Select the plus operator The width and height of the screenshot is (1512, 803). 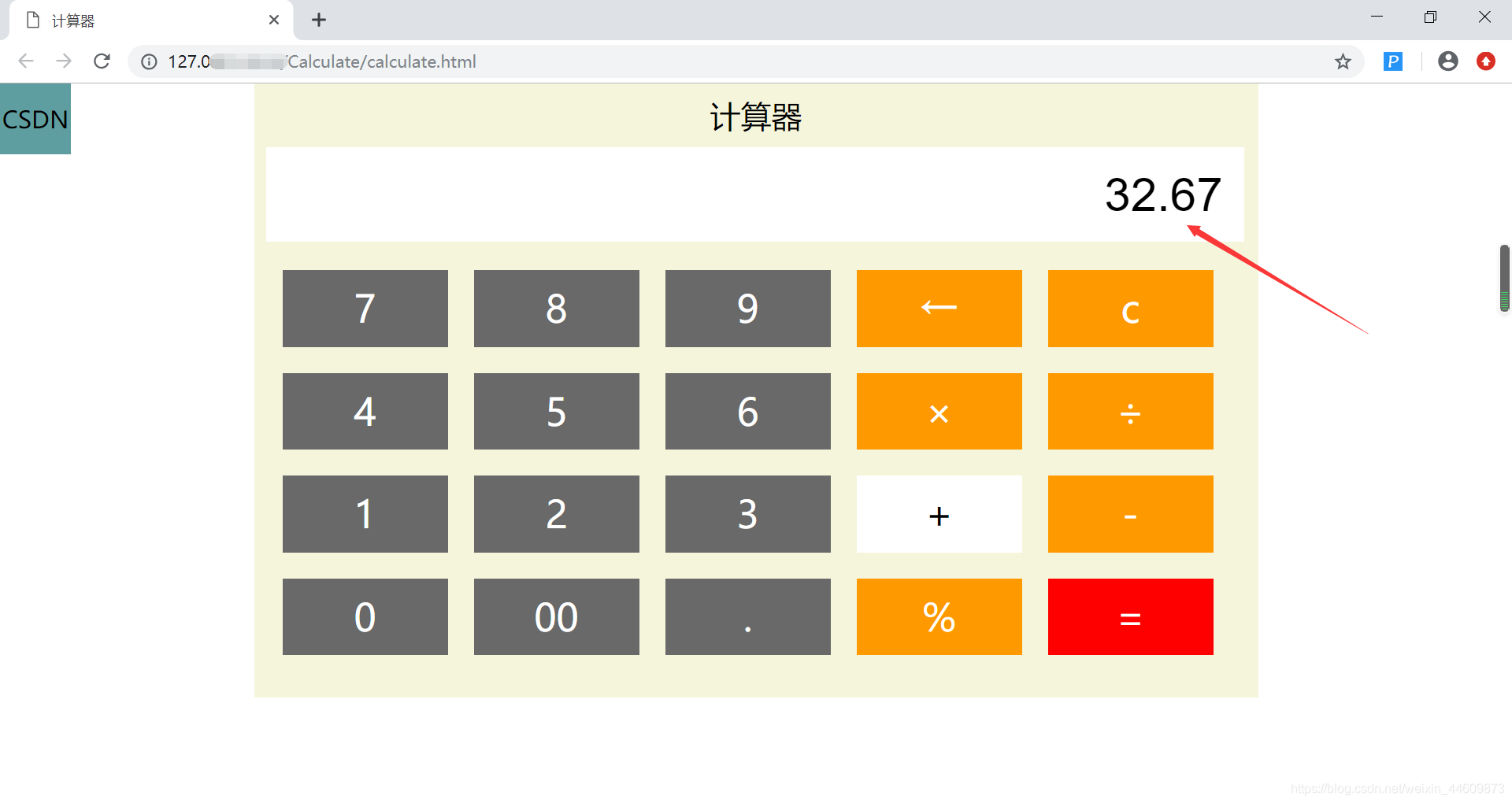point(939,514)
